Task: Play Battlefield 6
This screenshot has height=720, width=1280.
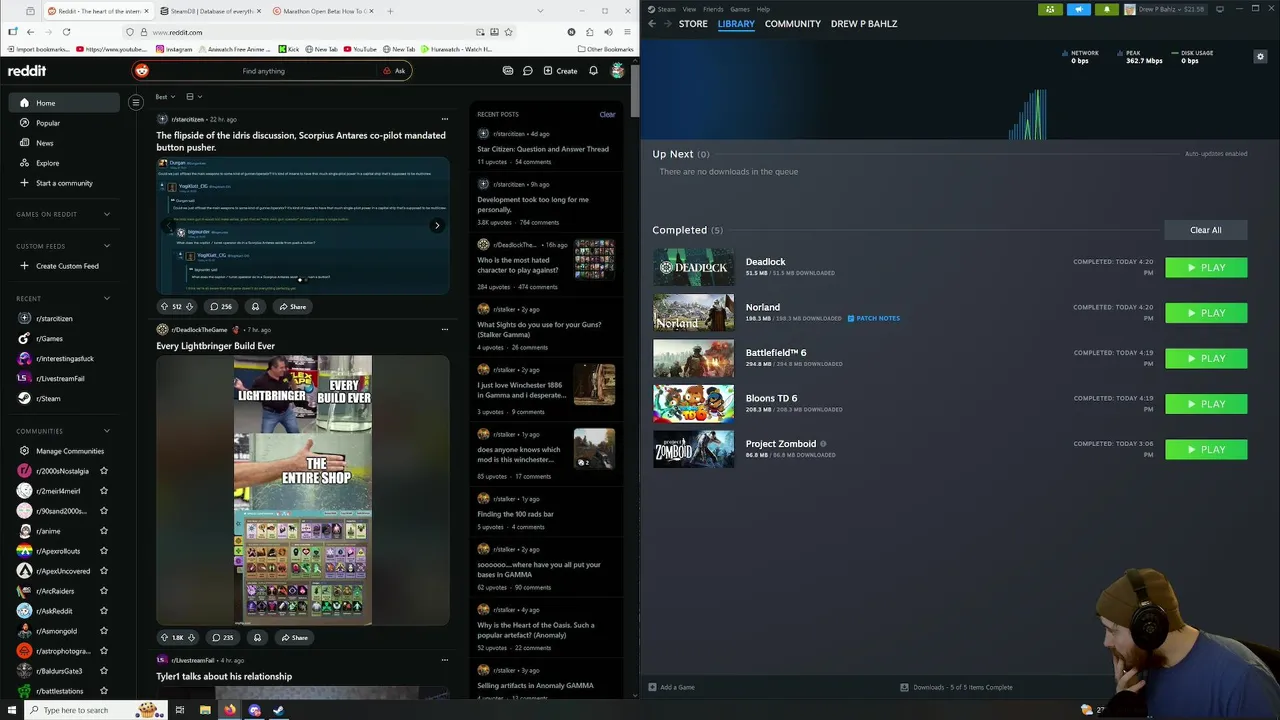Action: (1206, 359)
